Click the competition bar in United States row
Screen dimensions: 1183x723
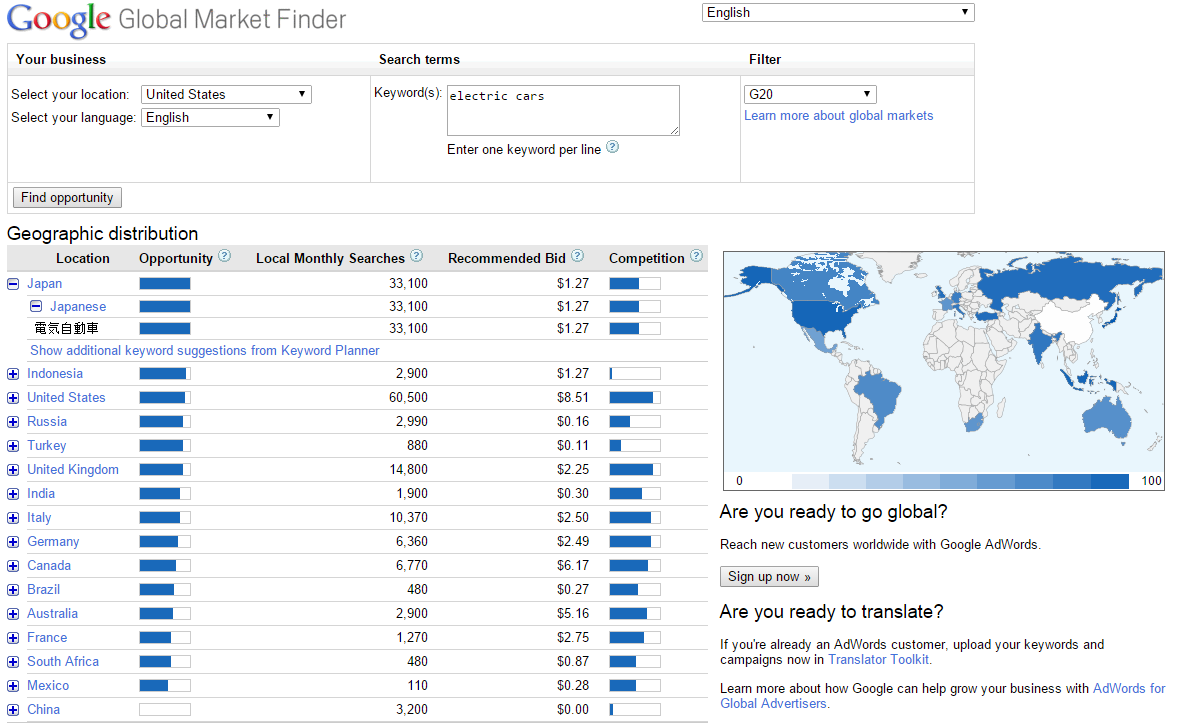[635, 398]
